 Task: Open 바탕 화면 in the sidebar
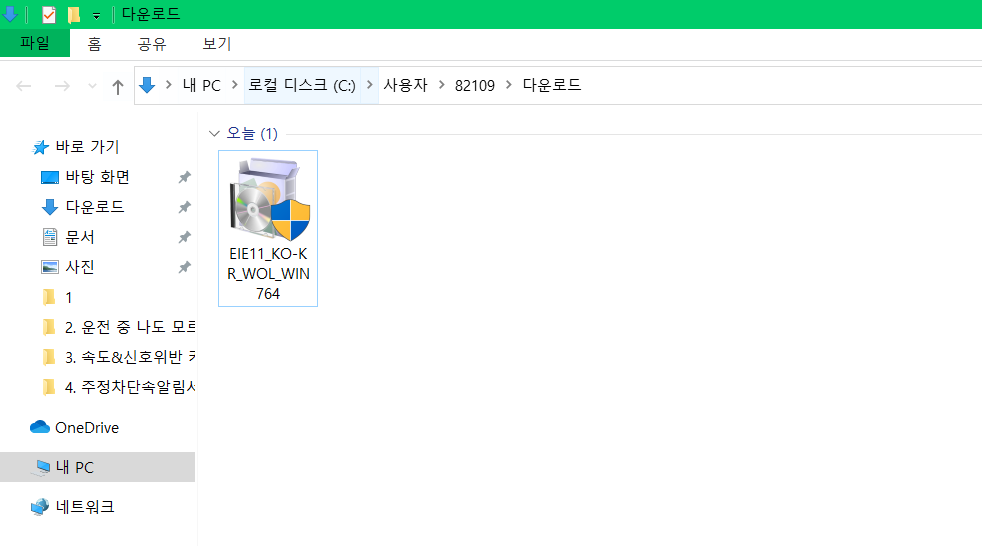[98, 177]
